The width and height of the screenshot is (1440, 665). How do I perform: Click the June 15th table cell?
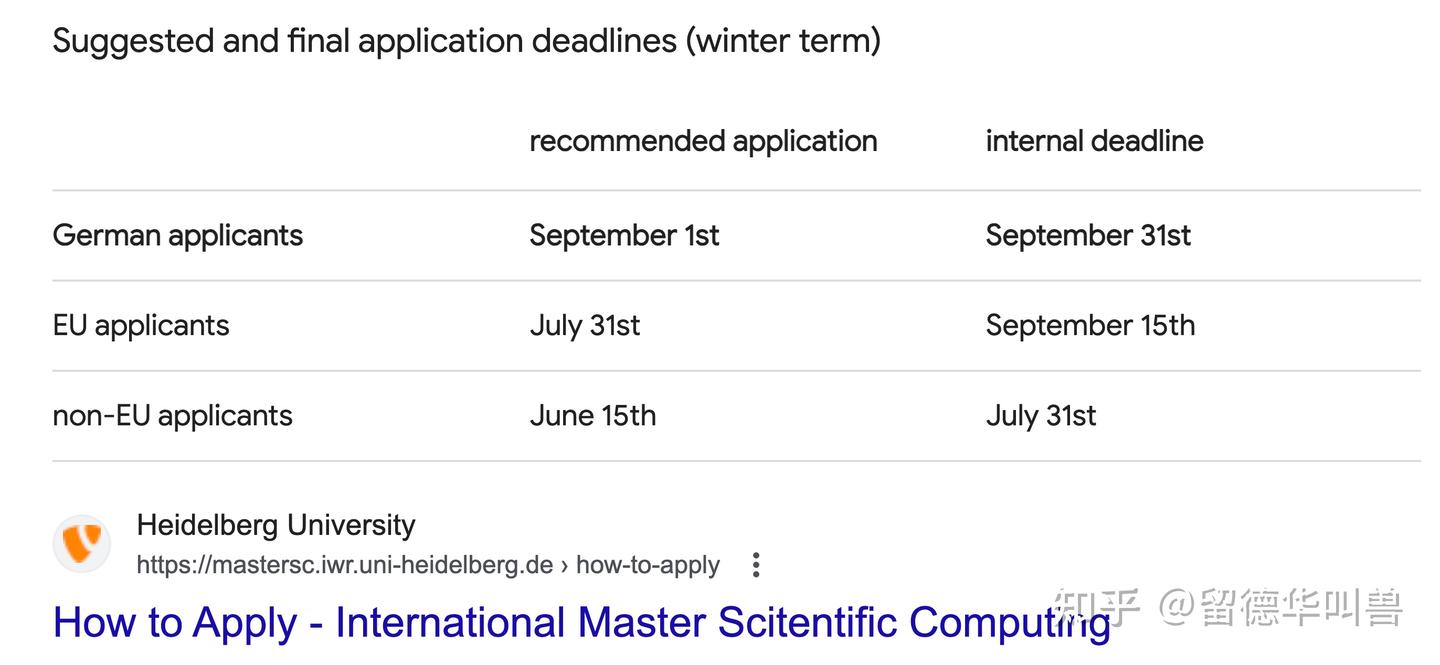click(x=593, y=416)
